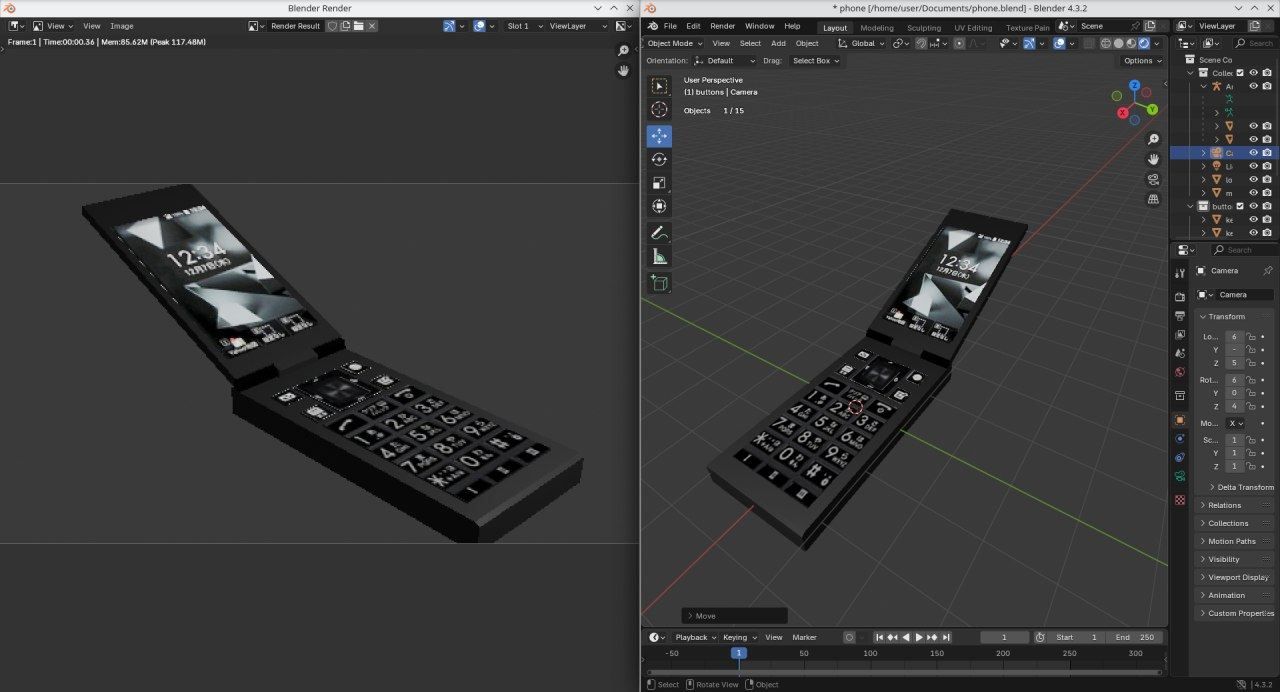This screenshot has width=1280, height=692.
Task: Click the Cursor tool icon
Action: point(659,110)
